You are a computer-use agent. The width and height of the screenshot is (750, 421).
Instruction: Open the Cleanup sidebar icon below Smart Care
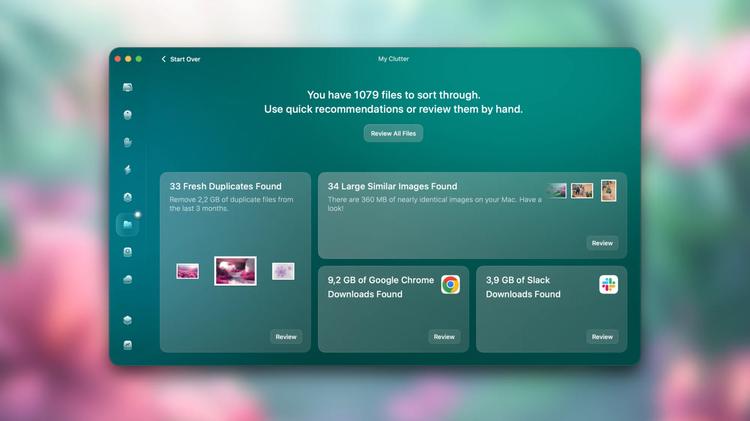coord(128,115)
